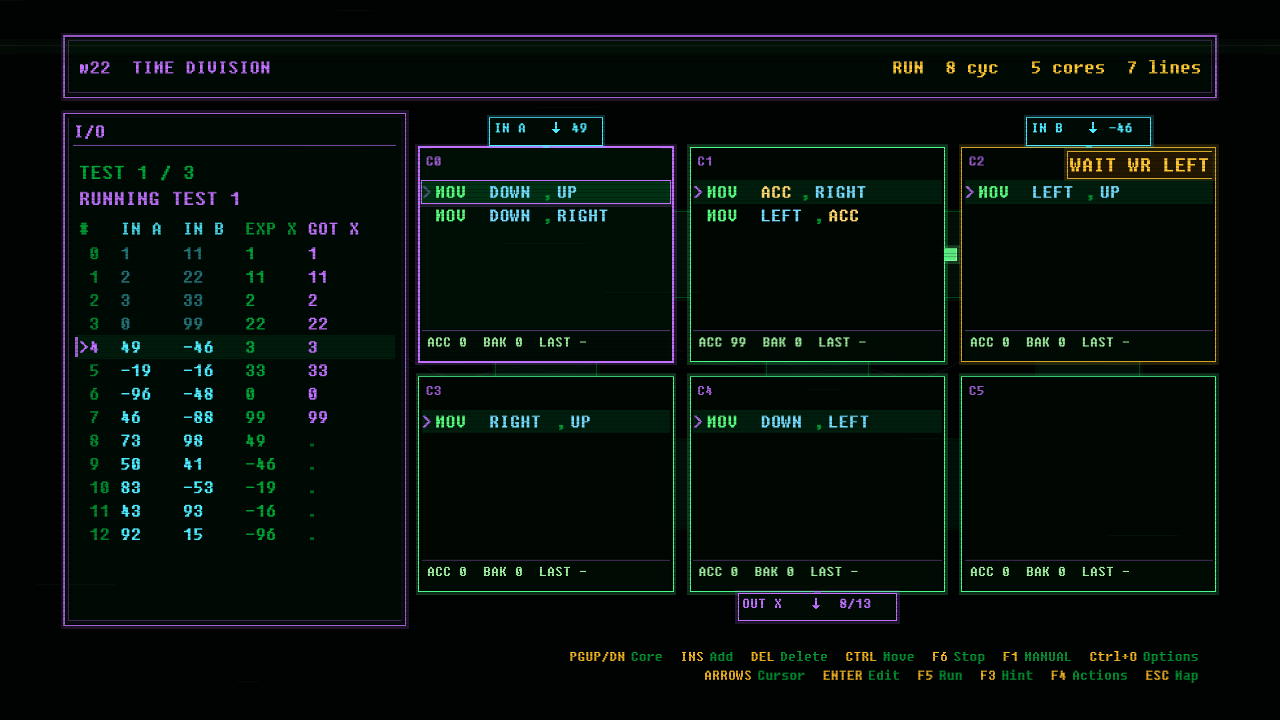The height and width of the screenshot is (720, 1280).
Task: Click the PGUP/DN Core hint
Action: click(x=616, y=657)
